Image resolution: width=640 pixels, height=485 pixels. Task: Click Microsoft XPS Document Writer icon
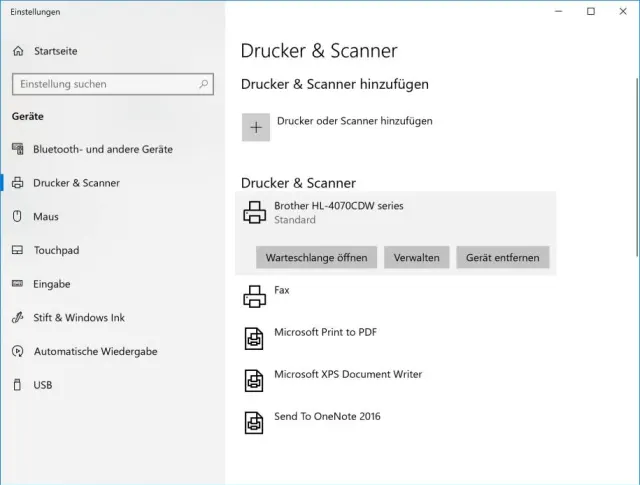[255, 380]
